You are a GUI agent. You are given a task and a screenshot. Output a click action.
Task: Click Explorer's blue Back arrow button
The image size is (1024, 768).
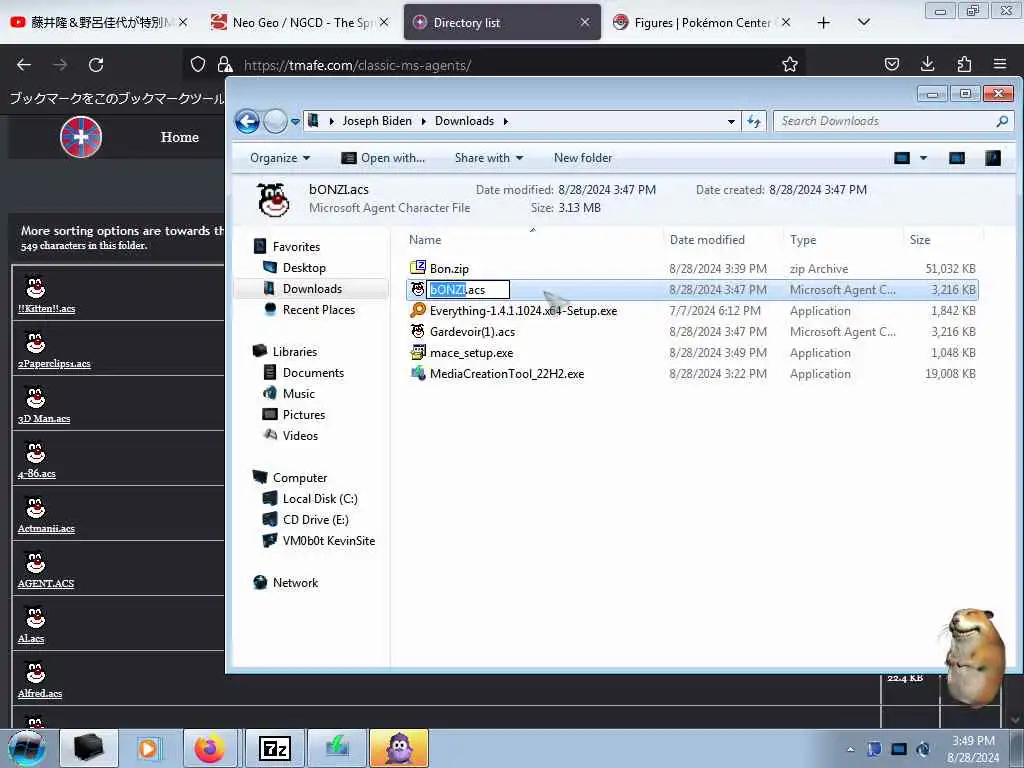[248, 121]
